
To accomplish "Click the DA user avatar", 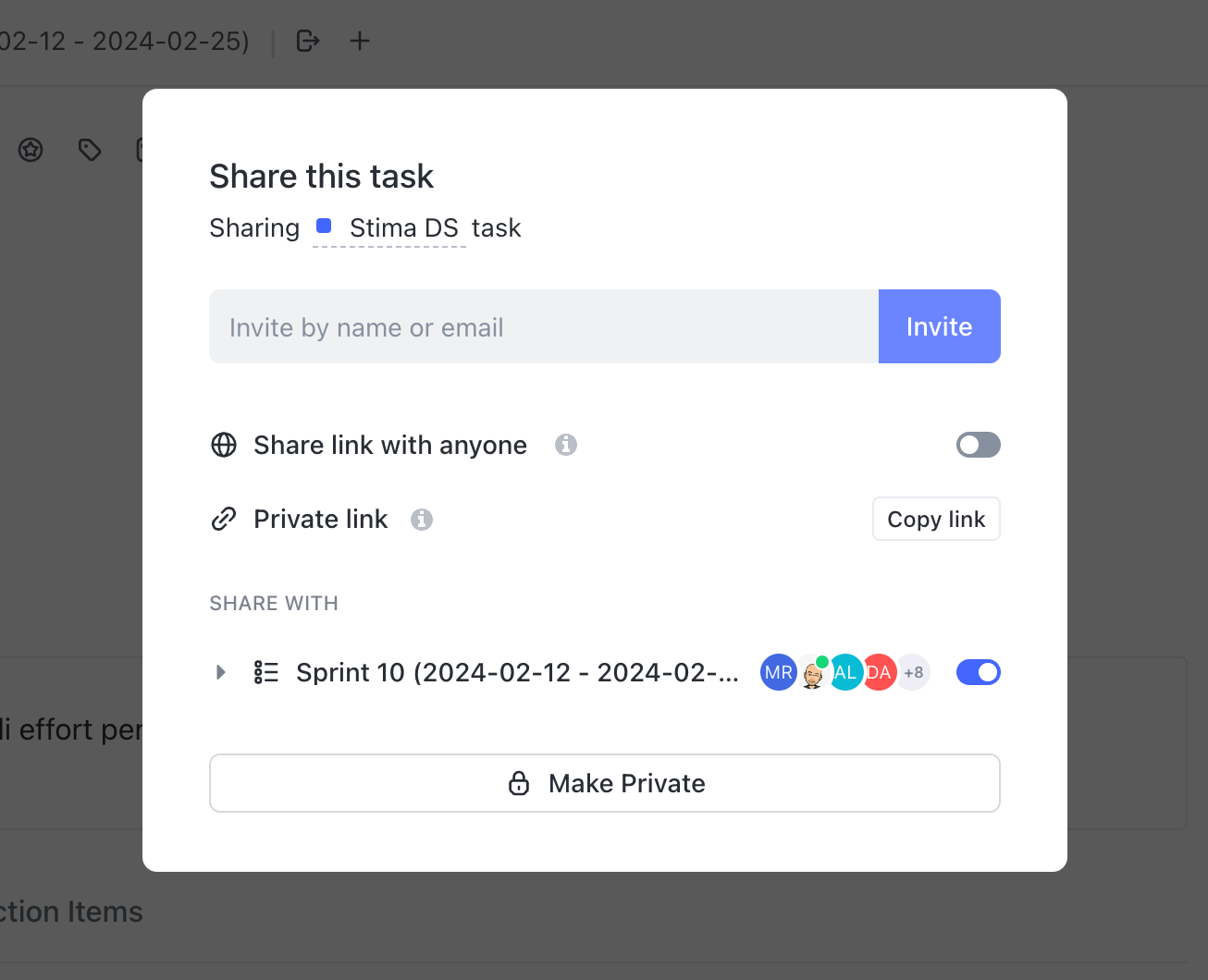I will pyautogui.click(x=881, y=672).
